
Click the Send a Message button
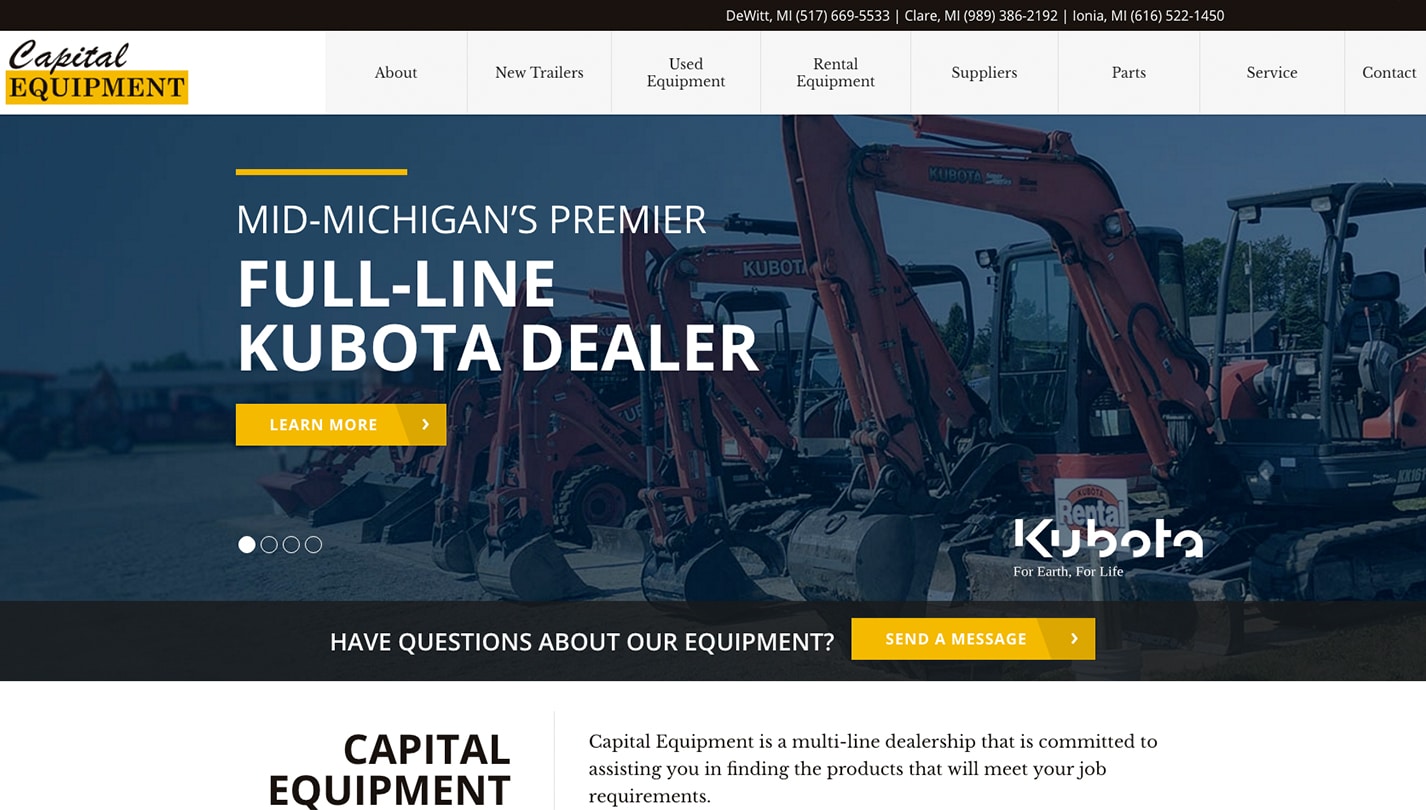coord(973,639)
